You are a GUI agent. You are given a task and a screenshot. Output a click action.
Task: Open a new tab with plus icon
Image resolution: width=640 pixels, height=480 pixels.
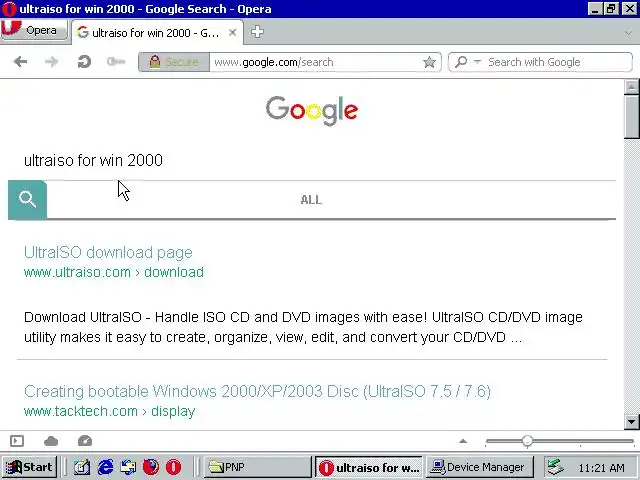[x=257, y=31]
